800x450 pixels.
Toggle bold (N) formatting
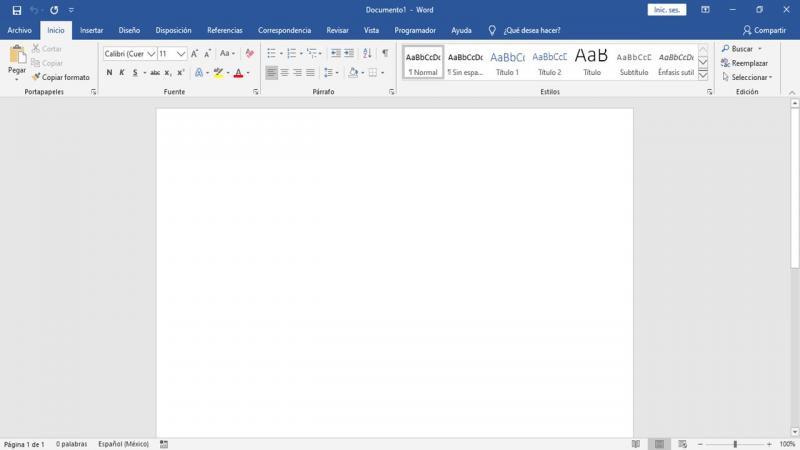pos(109,73)
